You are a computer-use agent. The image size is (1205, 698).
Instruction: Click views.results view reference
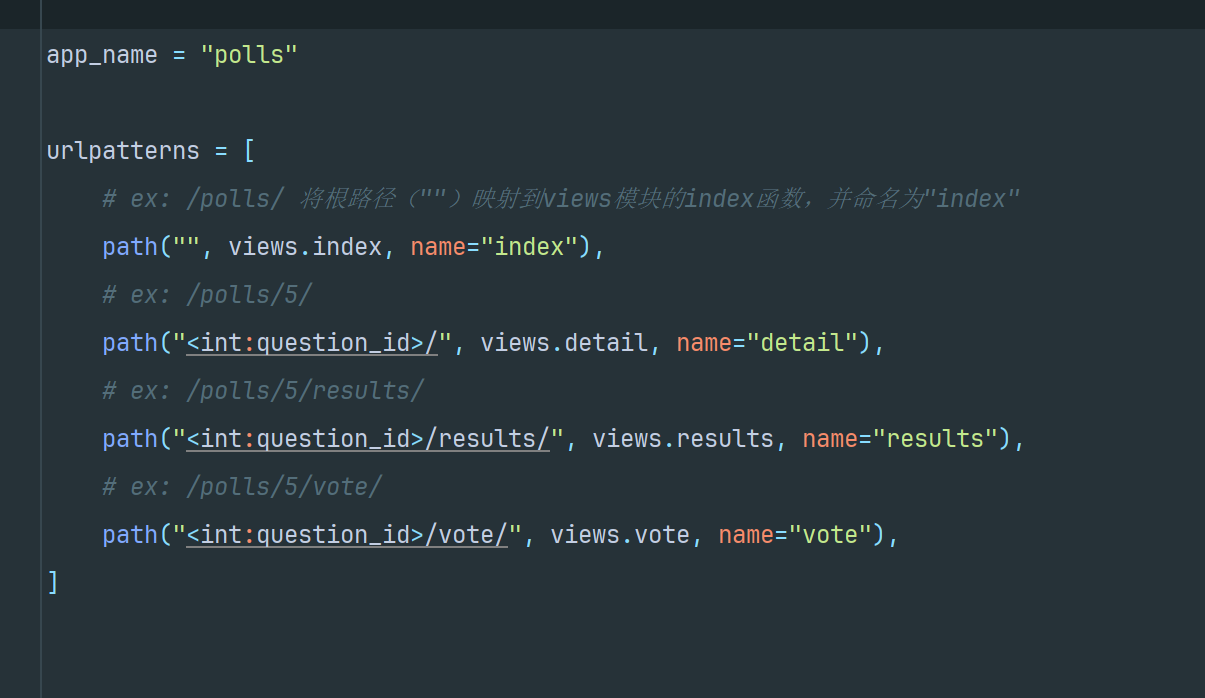coord(683,439)
